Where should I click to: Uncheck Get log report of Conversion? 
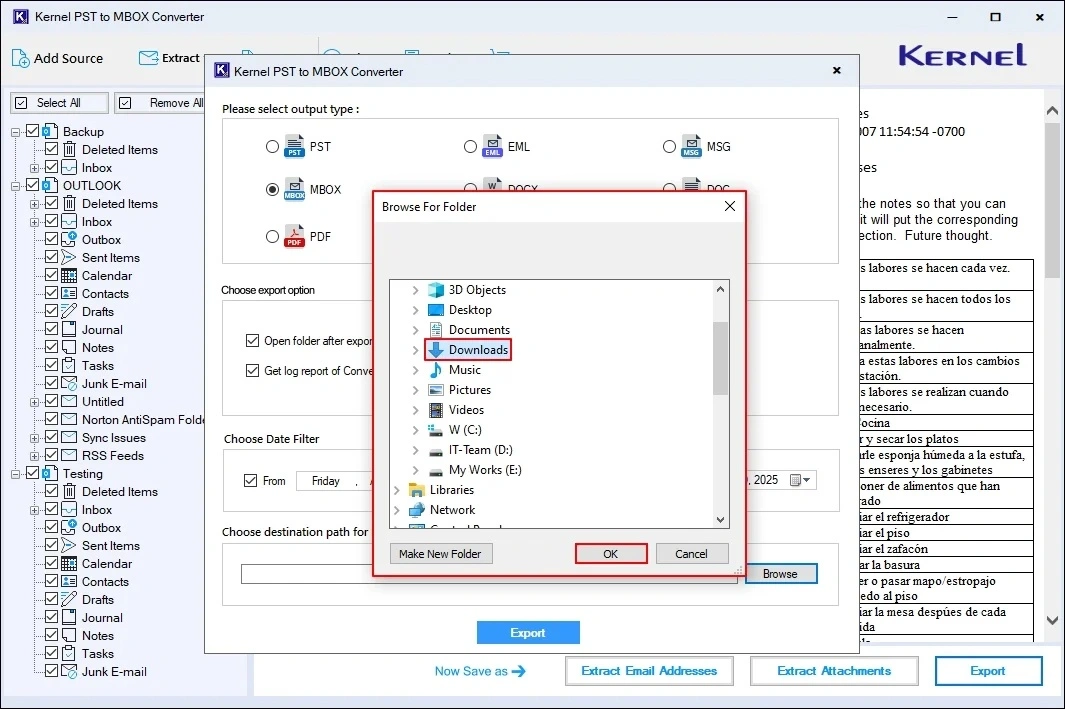click(x=253, y=371)
